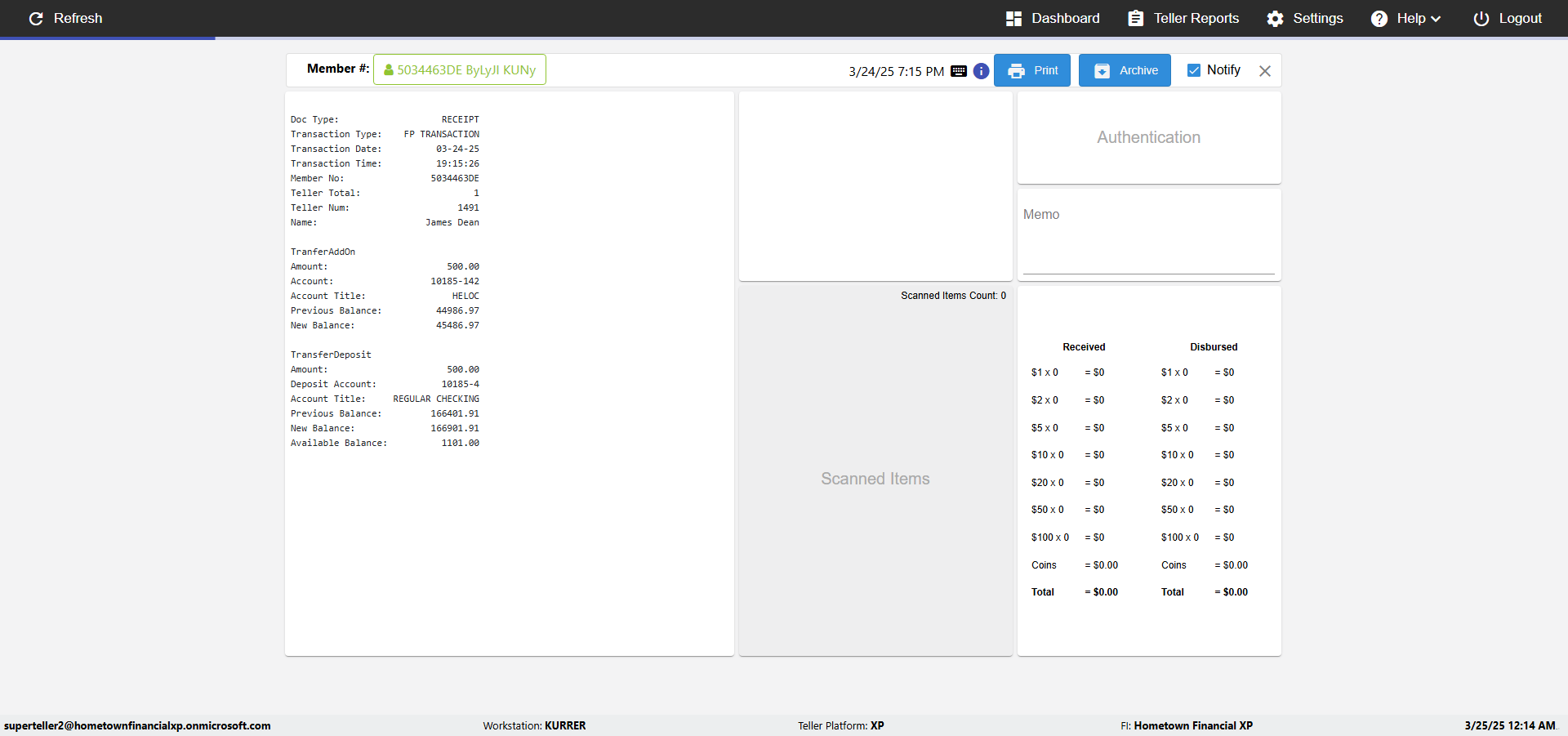Screen dimensions: 1568x736
Task: Click the member person icon
Action: (389, 70)
